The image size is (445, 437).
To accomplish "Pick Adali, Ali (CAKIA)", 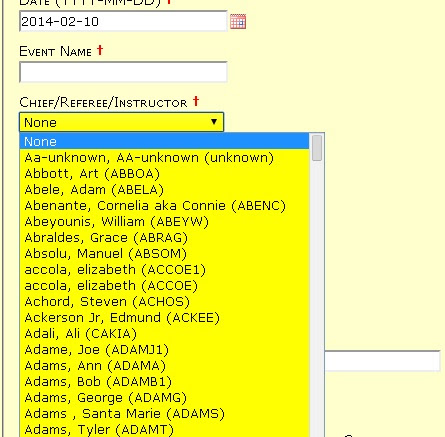I will pyautogui.click(x=164, y=333).
